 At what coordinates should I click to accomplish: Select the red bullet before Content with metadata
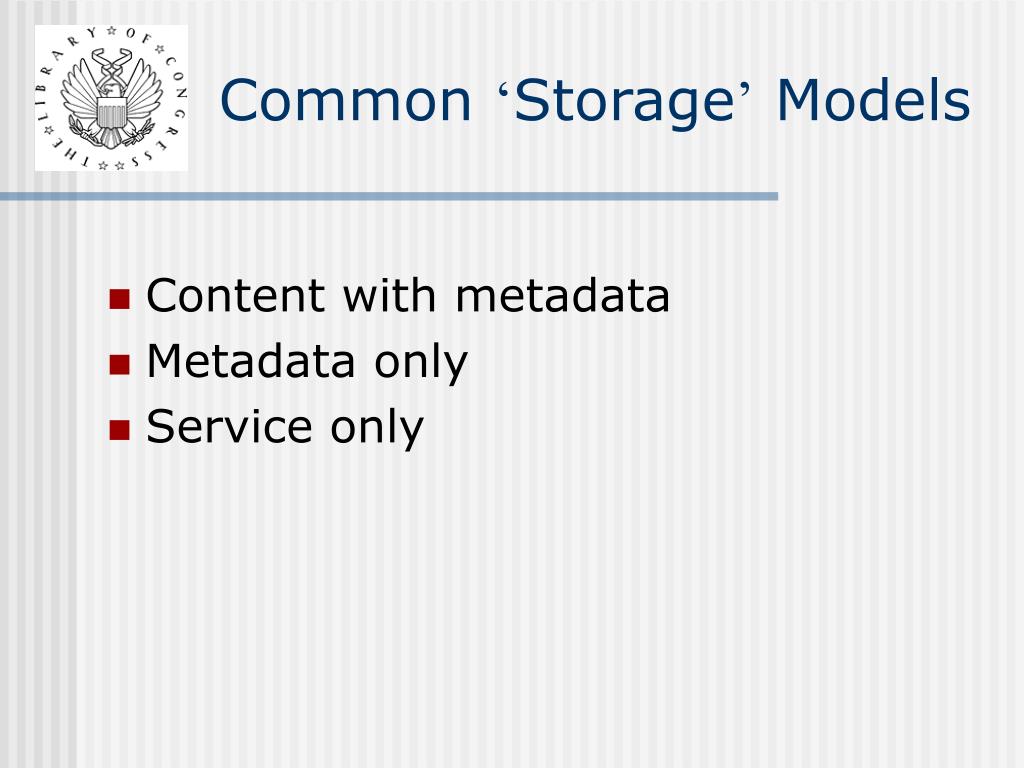pyautogui.click(x=120, y=298)
